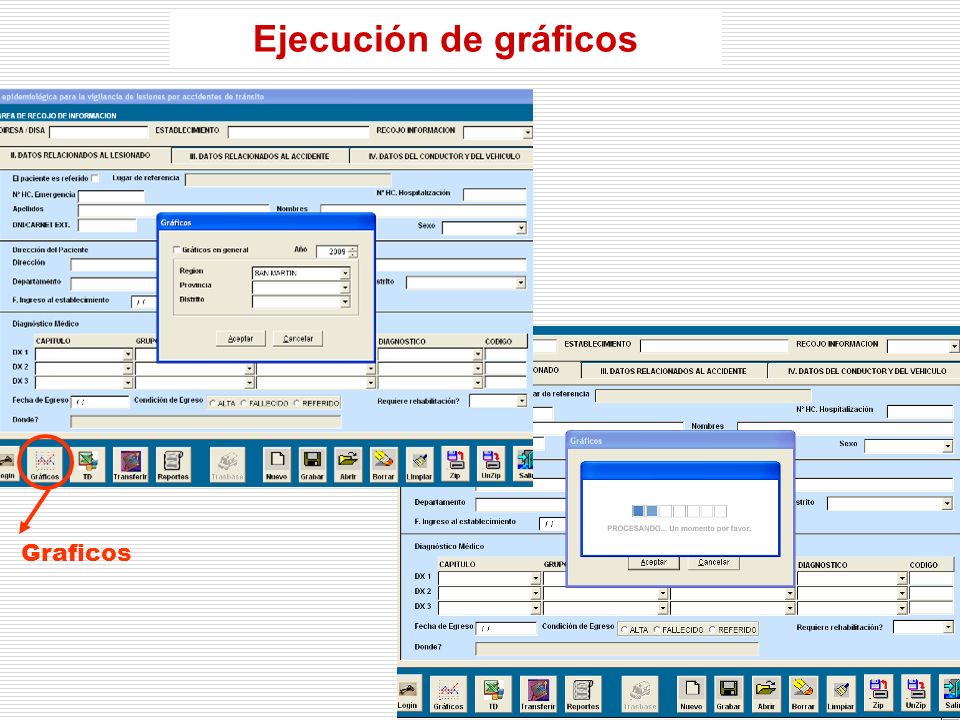960x720 pixels.
Task: Click Cancelar behind the Procesando popup
Action: pos(714,563)
